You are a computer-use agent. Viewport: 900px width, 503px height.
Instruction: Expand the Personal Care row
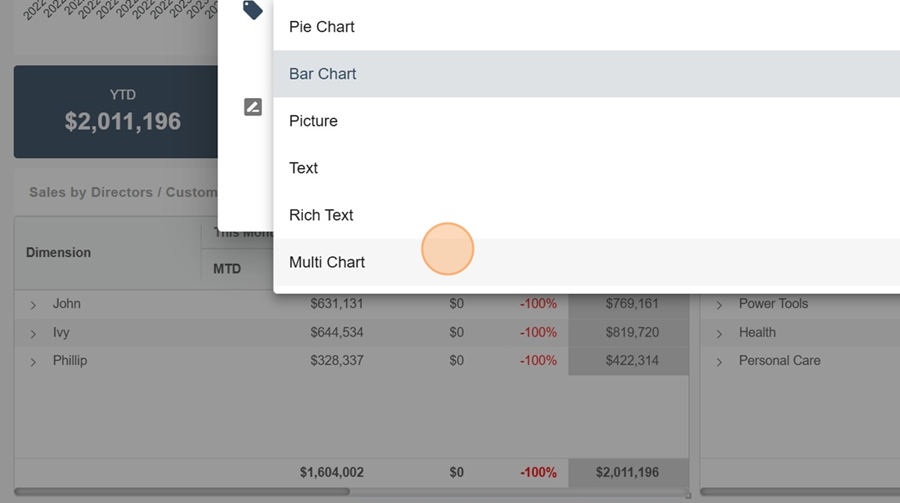tap(719, 361)
